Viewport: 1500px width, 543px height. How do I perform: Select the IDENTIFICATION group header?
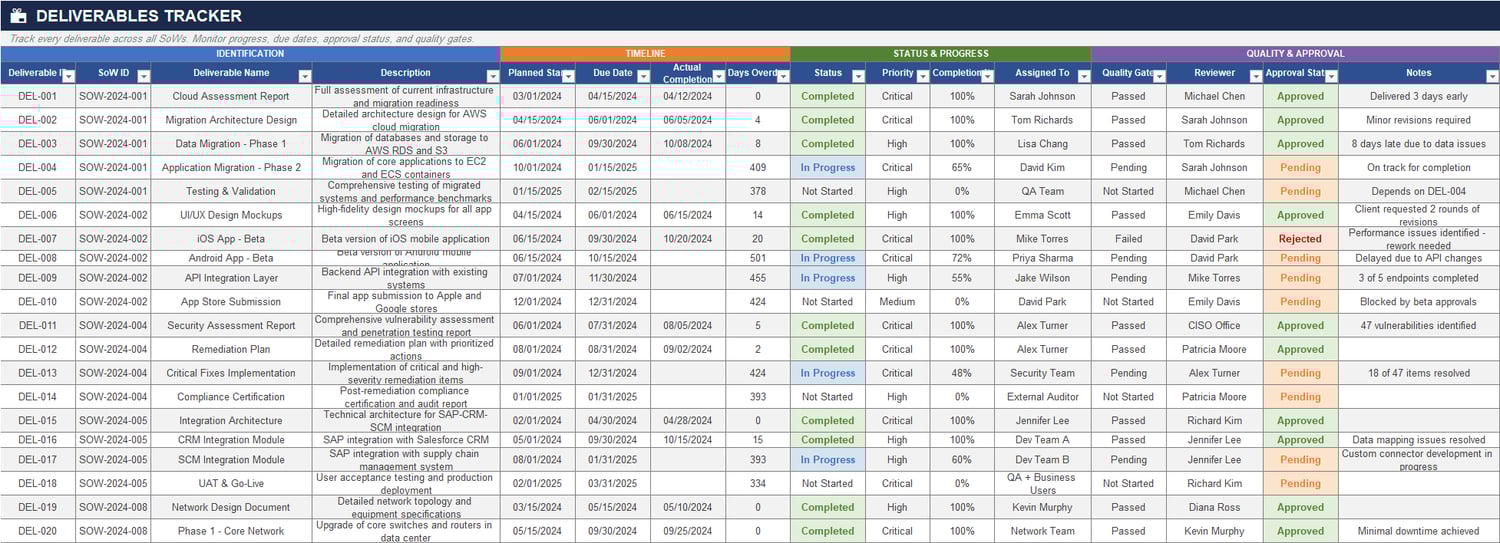click(x=250, y=54)
